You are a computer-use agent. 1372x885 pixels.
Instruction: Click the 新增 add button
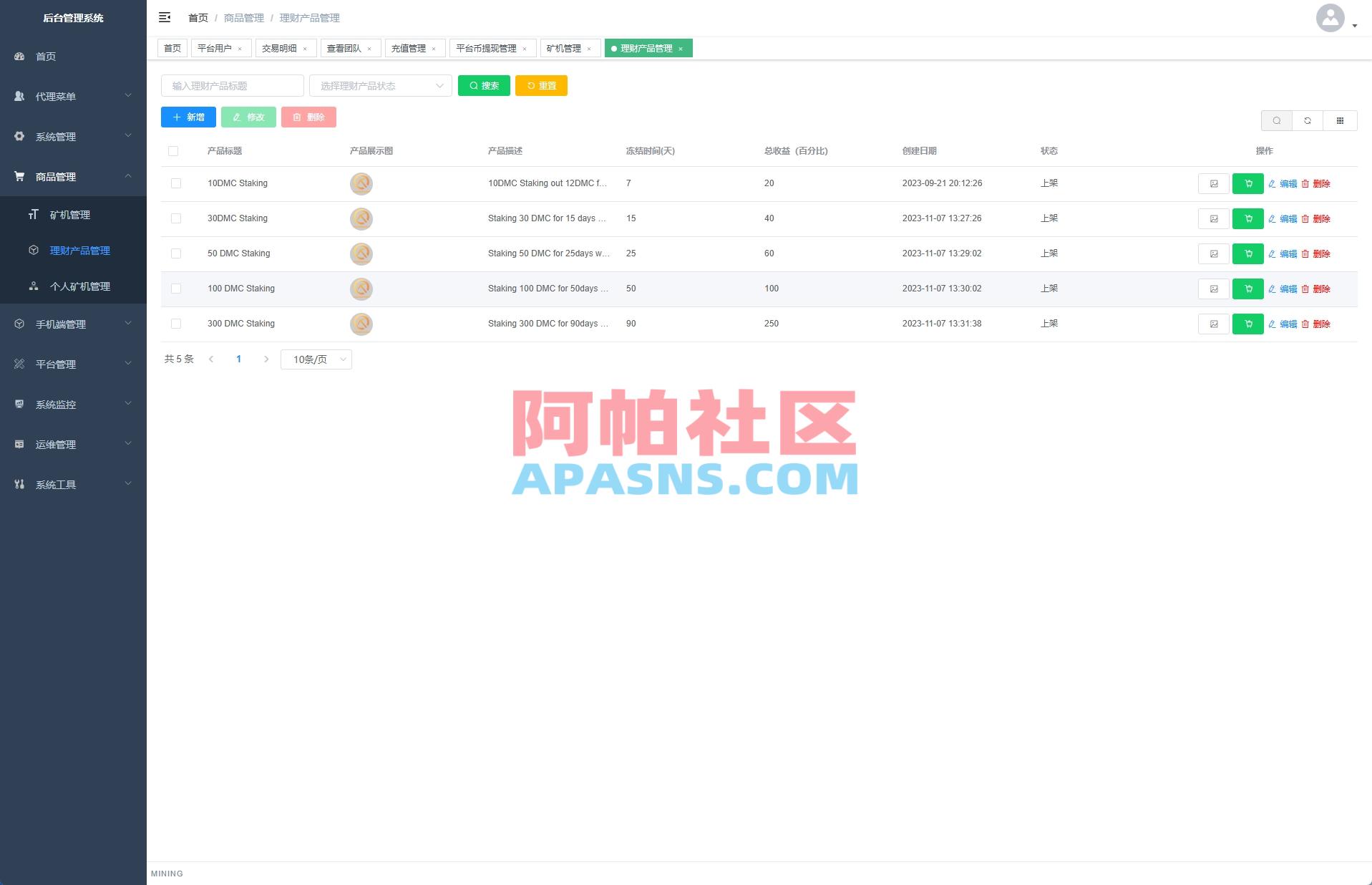tap(188, 117)
